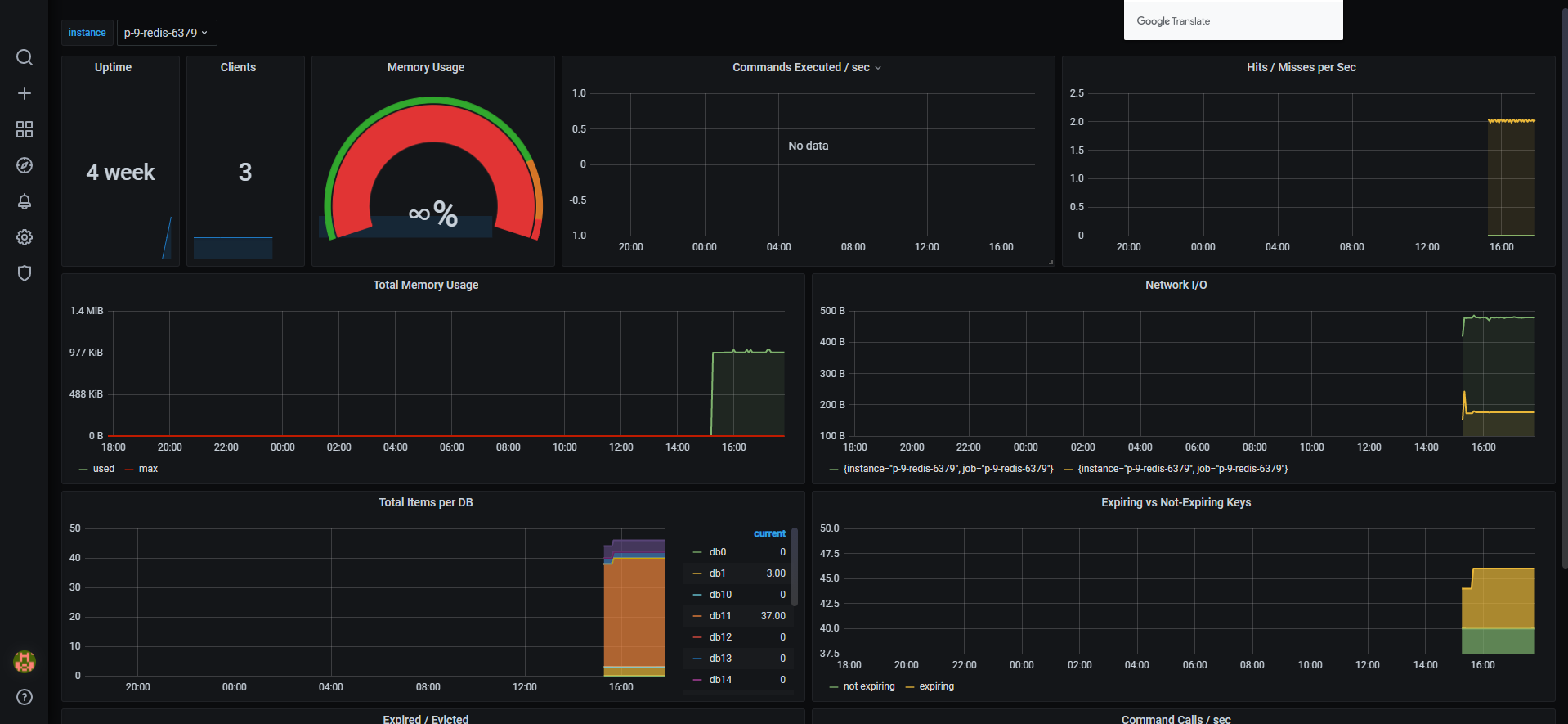Screen dimensions: 1568x724
Task: Open the Total Items per DB panel menu
Action: [426, 502]
